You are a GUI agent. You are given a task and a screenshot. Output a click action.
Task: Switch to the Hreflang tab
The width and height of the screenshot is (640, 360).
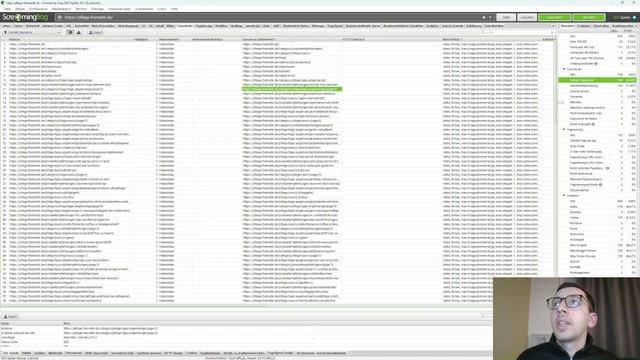click(x=236, y=26)
